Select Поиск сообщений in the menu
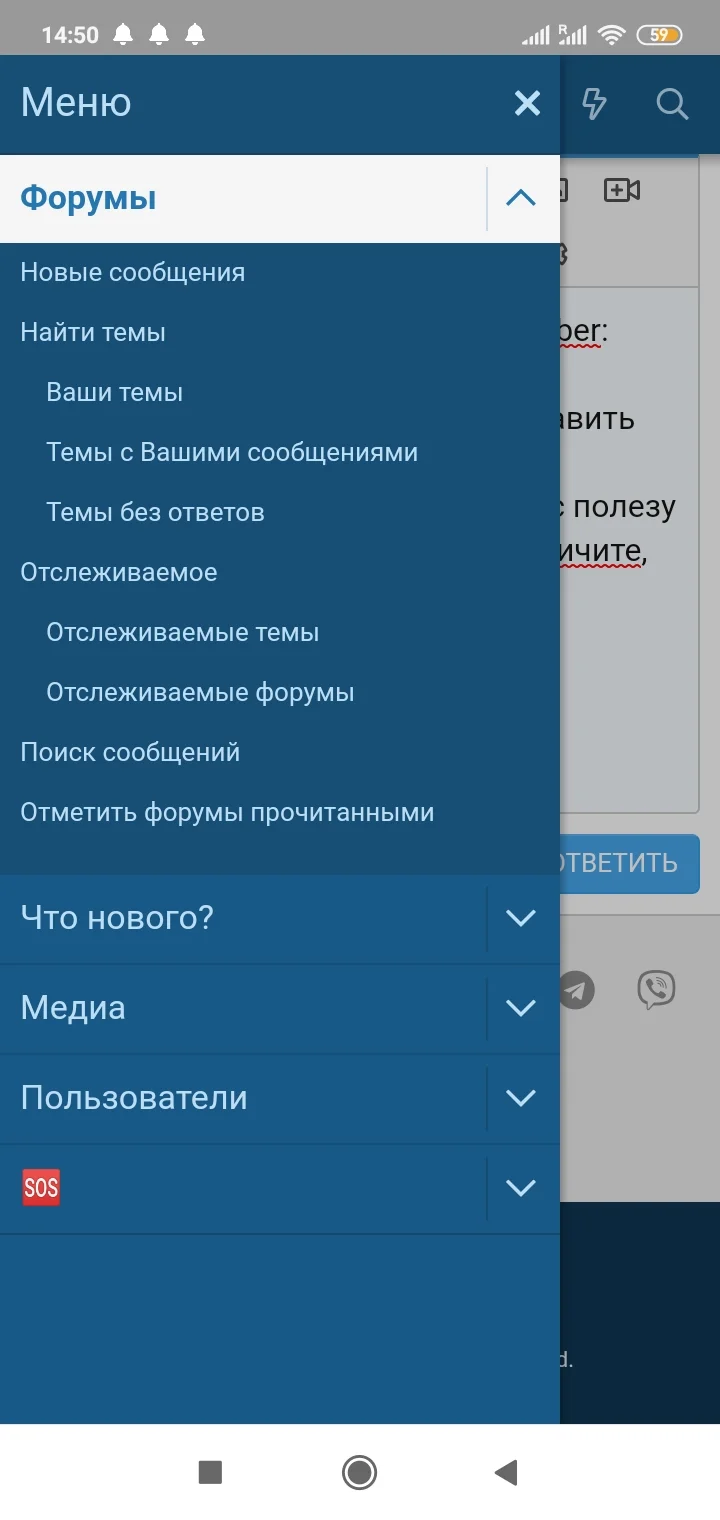Viewport: 720px width, 1520px height. click(128, 751)
